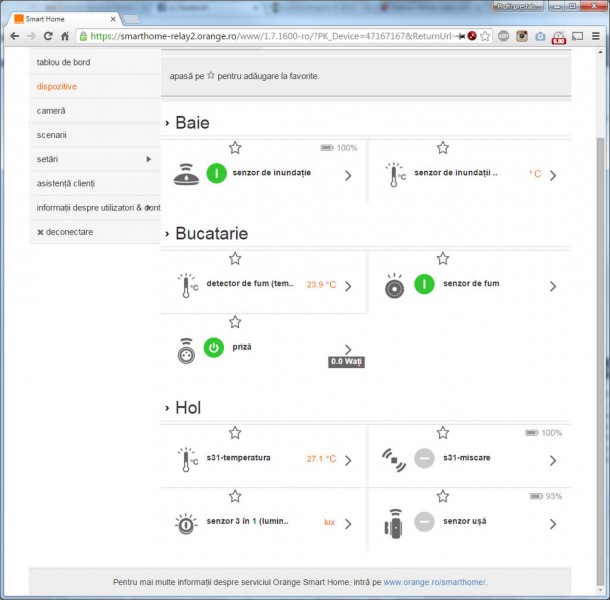Open the www.orange.ro/smarthome/ link
Screen dimensions: 610x600
[435, 582]
